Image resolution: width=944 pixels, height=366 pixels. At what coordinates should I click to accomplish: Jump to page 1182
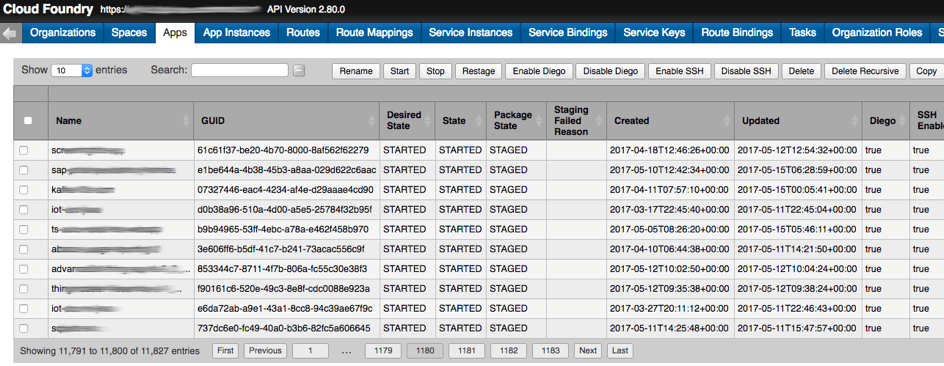(508, 350)
